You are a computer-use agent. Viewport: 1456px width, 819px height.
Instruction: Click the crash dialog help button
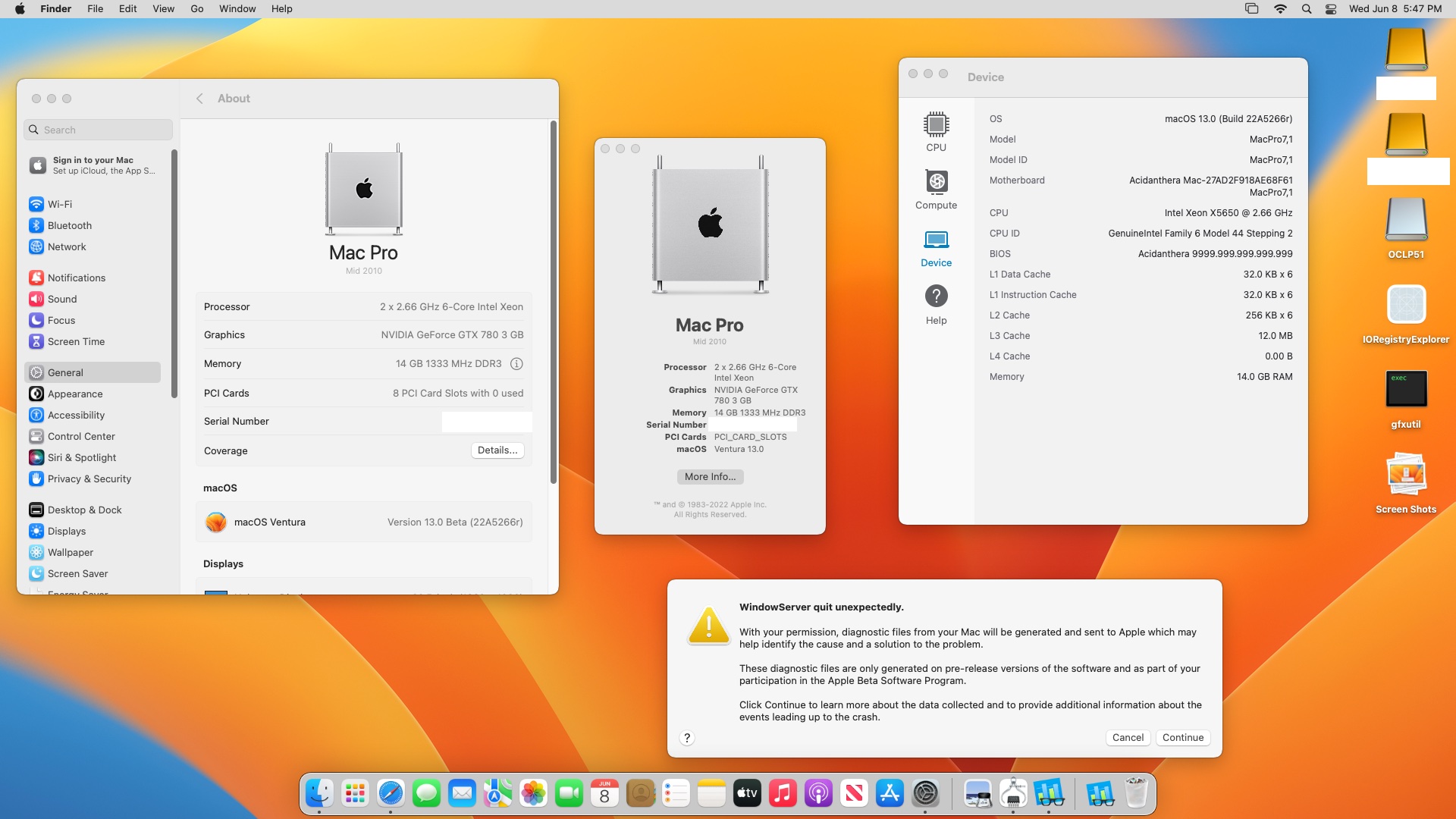tap(687, 738)
